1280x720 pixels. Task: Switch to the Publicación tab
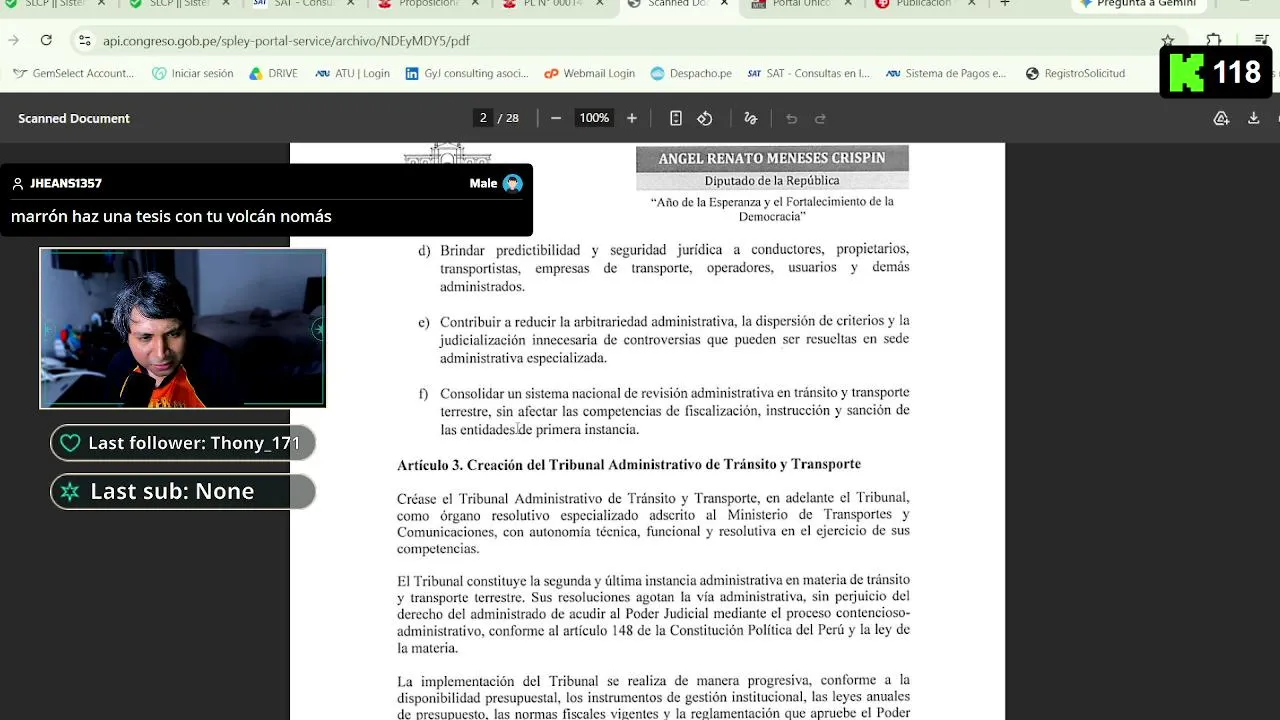click(915, 4)
